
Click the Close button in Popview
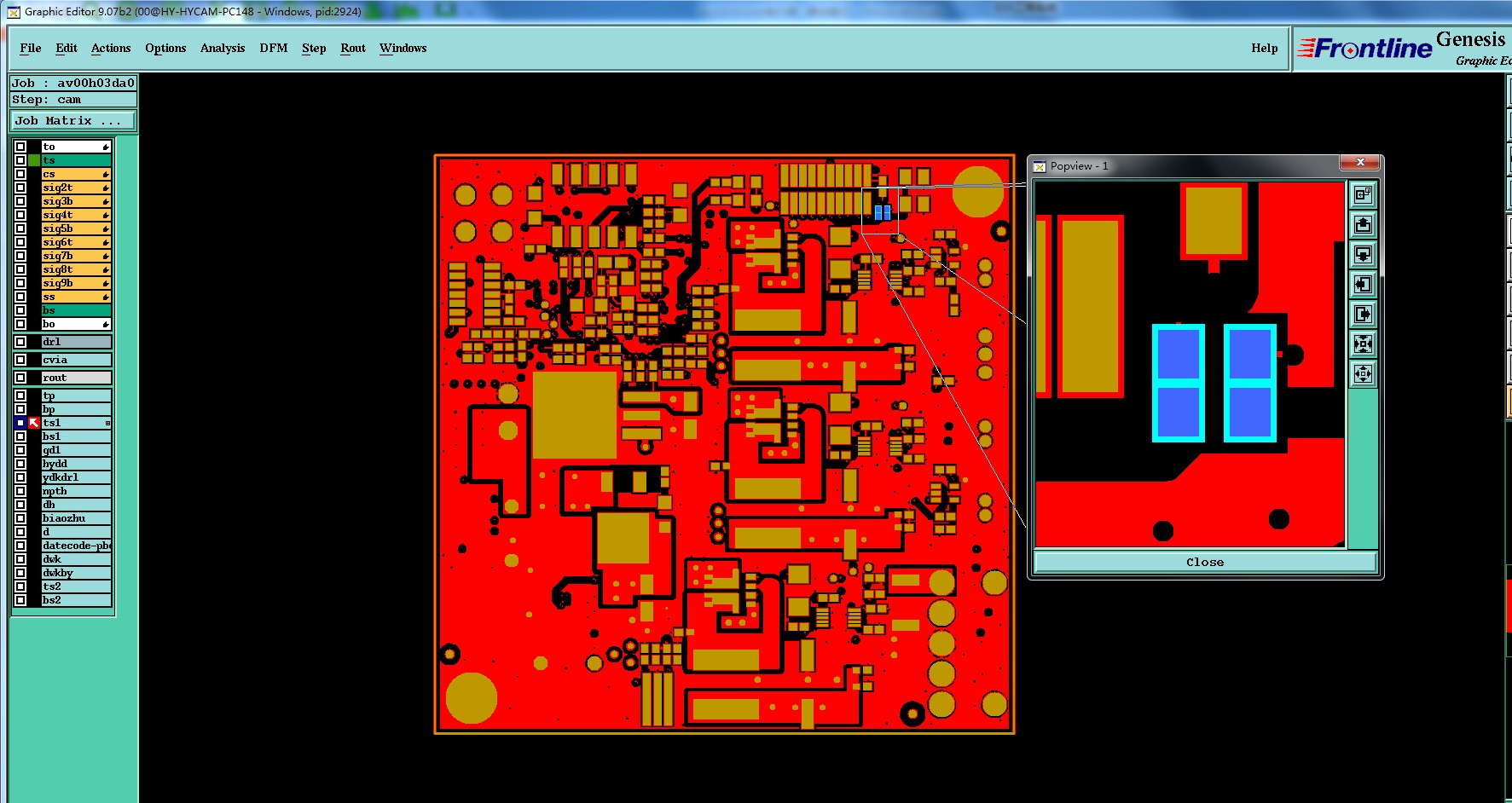click(1205, 562)
